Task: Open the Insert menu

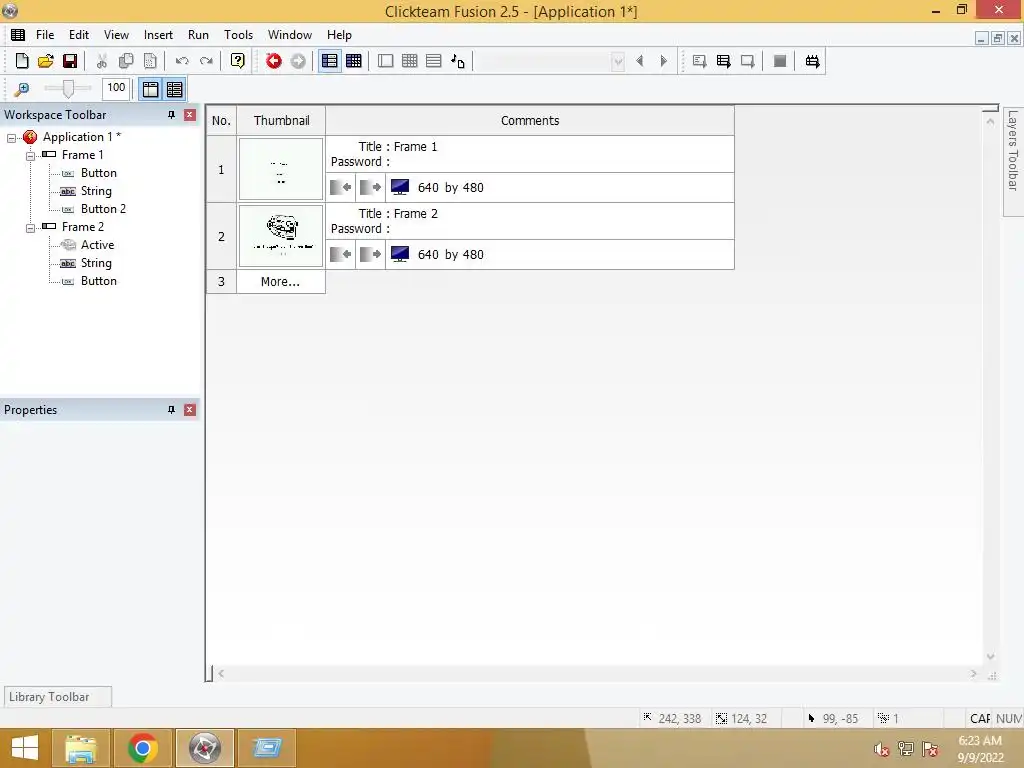Action: [158, 35]
